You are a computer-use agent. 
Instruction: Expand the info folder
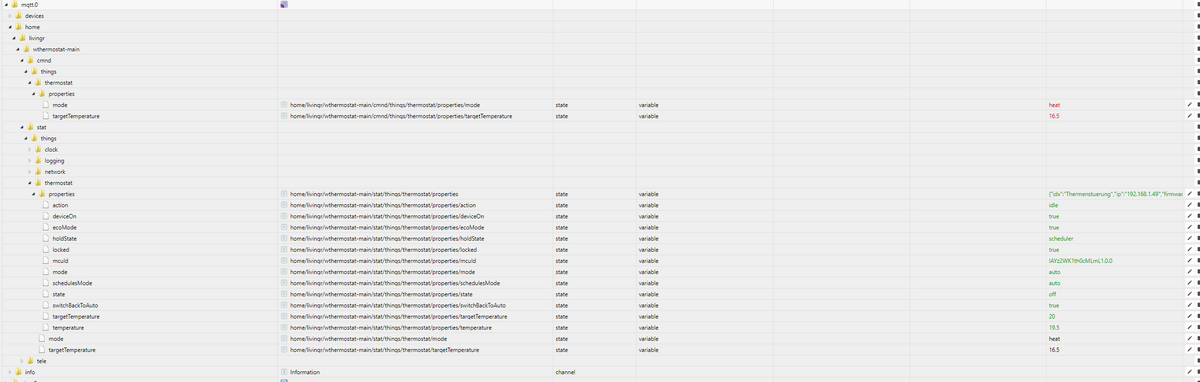pyautogui.click(x=9, y=372)
